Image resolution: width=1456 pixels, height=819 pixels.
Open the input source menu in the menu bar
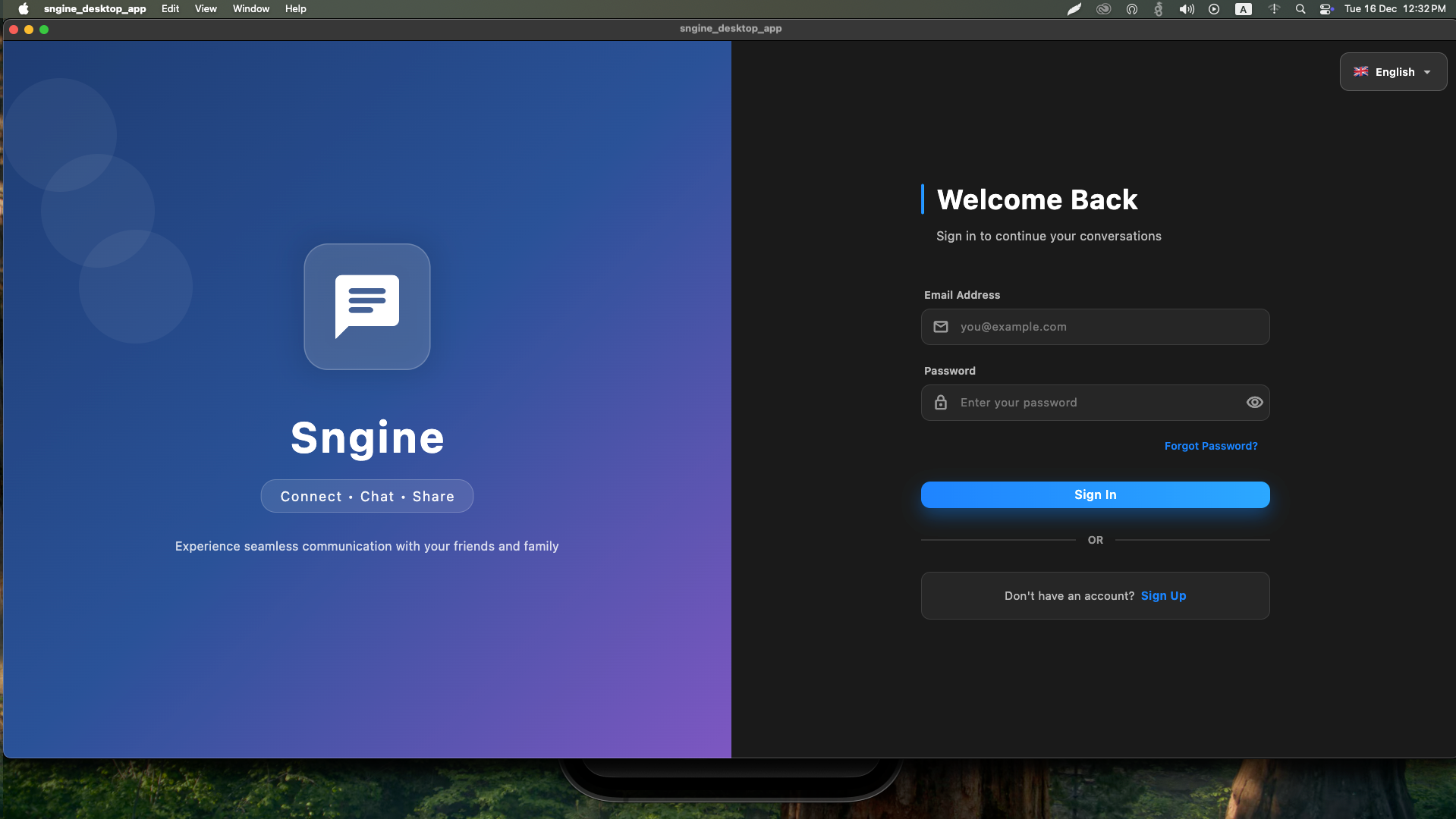[x=1244, y=9]
